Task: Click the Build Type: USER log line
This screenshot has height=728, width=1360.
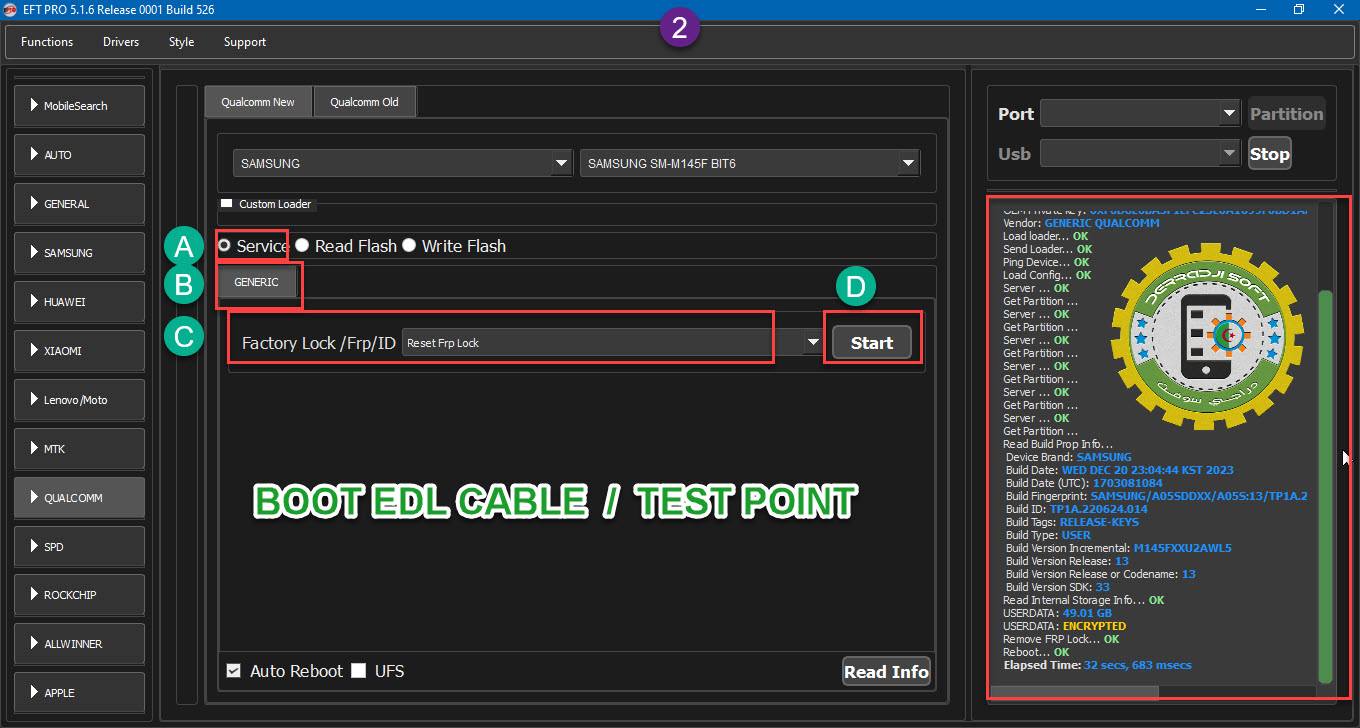Action: click(x=1048, y=535)
